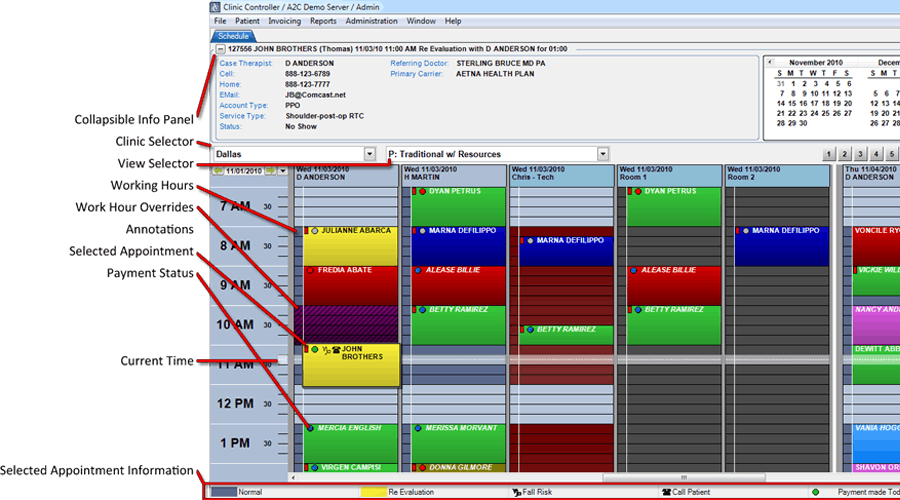
Task: Click the horizontal scrollbar thumb
Action: [683, 478]
